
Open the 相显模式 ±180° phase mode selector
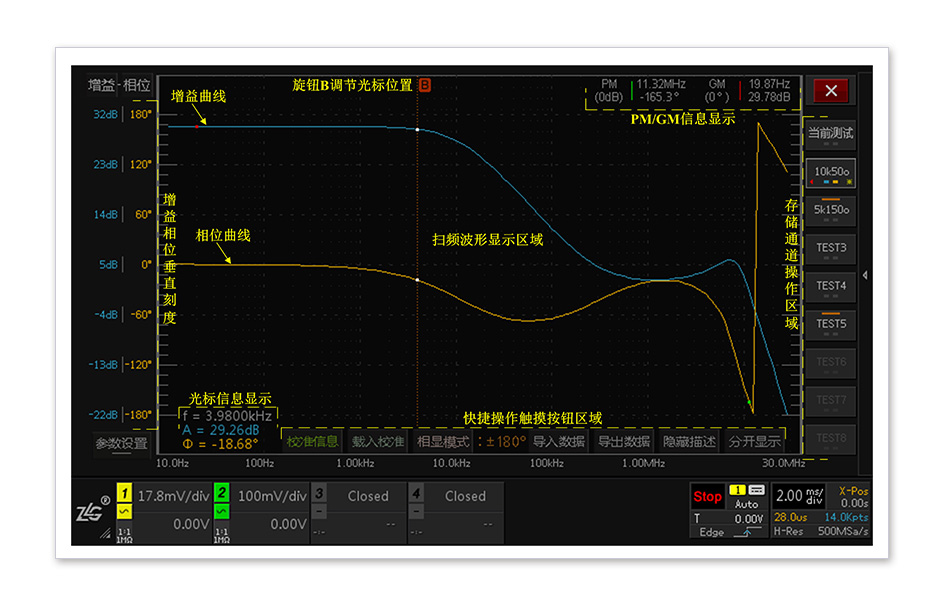(469, 441)
